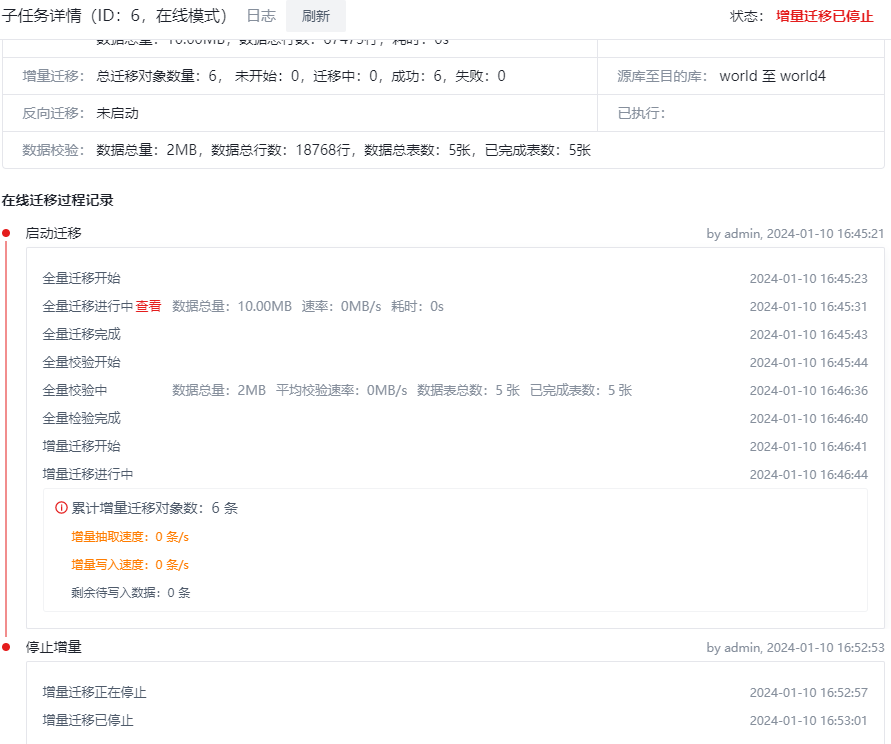The width and height of the screenshot is (891, 744).
Task: Click the red timeline dot for 启动迁移
Action: pyautogui.click(x=6, y=233)
